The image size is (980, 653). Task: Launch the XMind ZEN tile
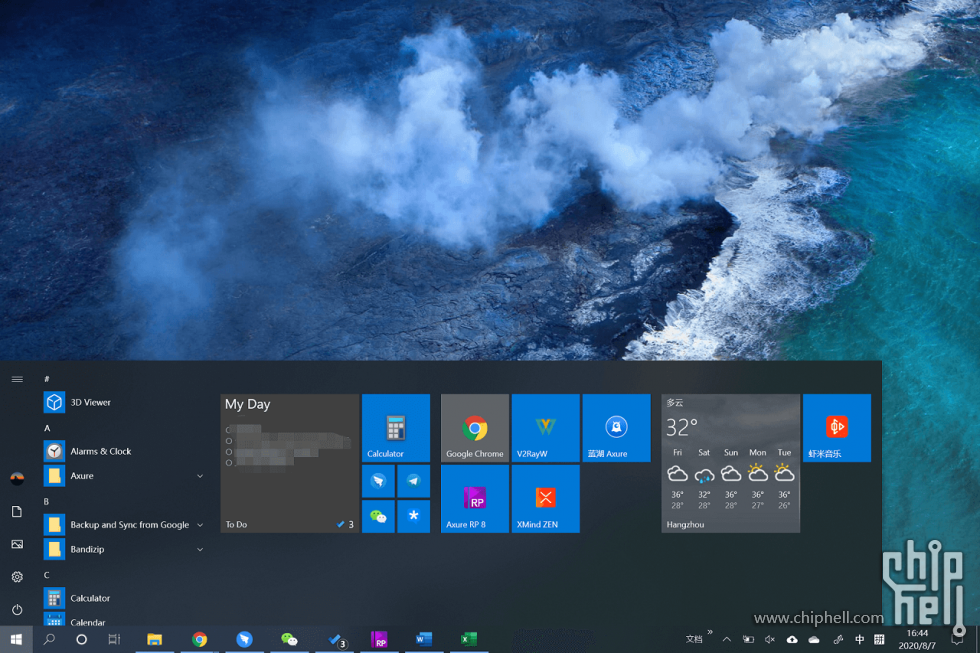(x=546, y=499)
